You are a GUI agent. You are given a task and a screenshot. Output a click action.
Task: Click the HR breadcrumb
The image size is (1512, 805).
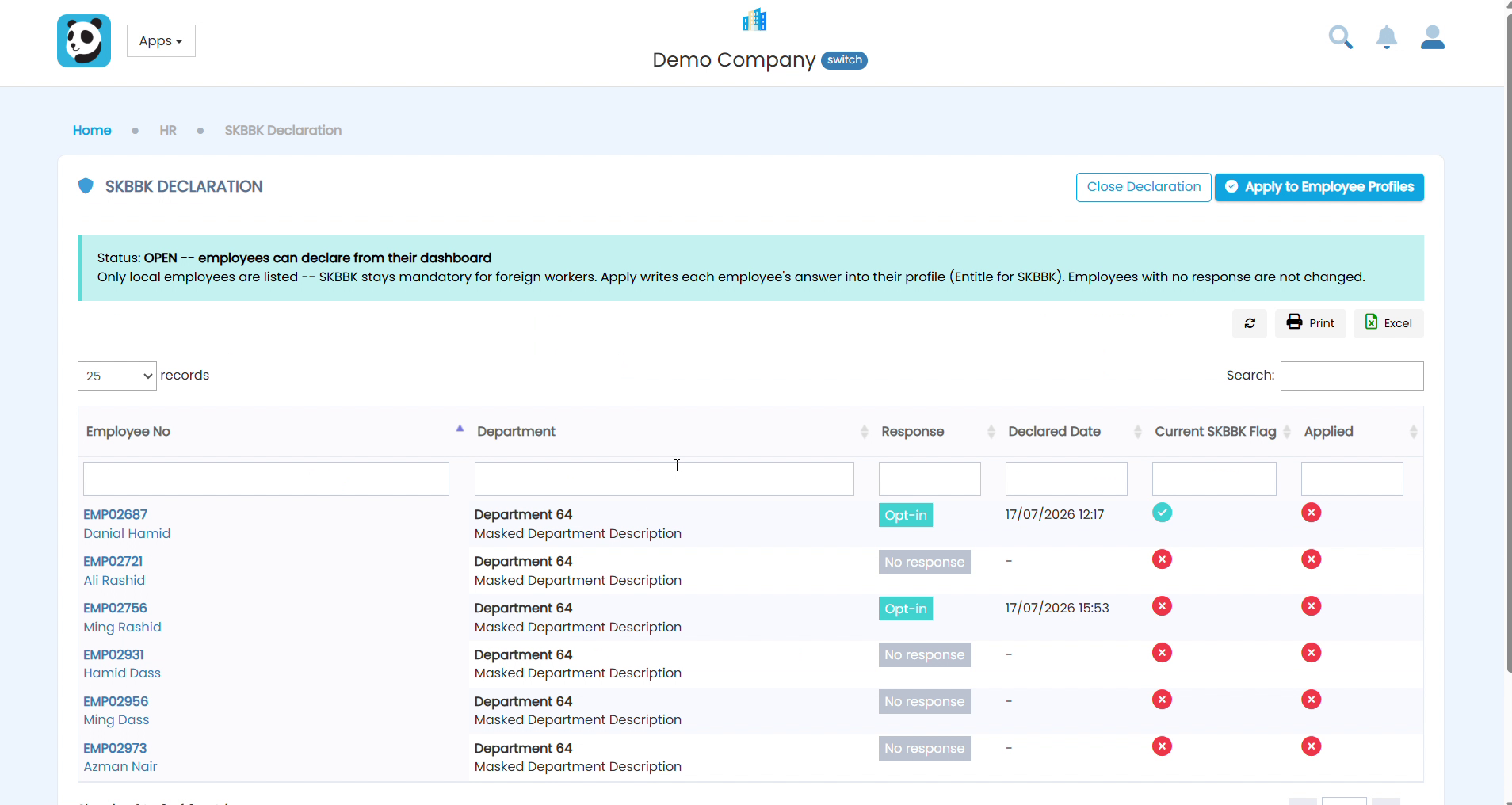coord(168,130)
